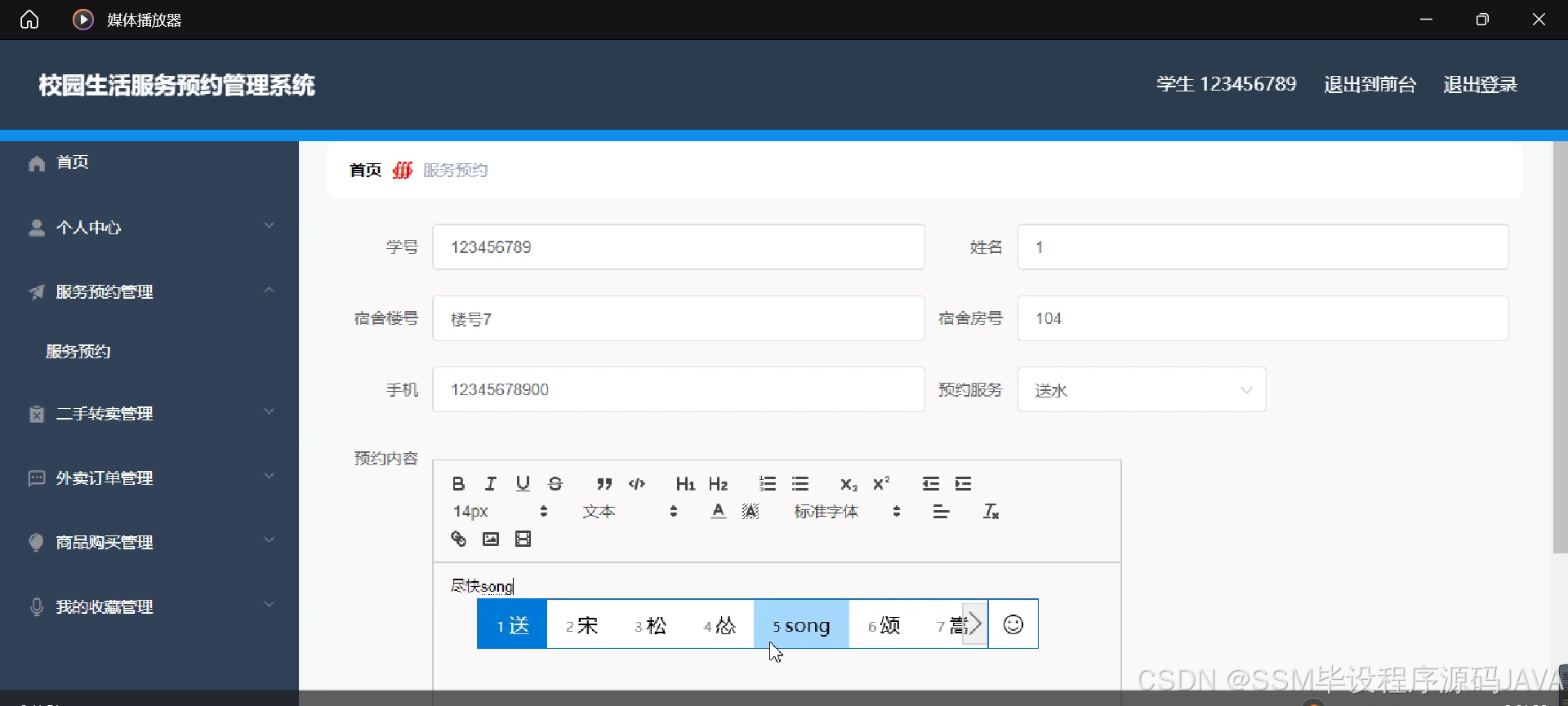Image resolution: width=1568 pixels, height=706 pixels.
Task: Click the page vertical scrollbar
Action: pos(1560,348)
